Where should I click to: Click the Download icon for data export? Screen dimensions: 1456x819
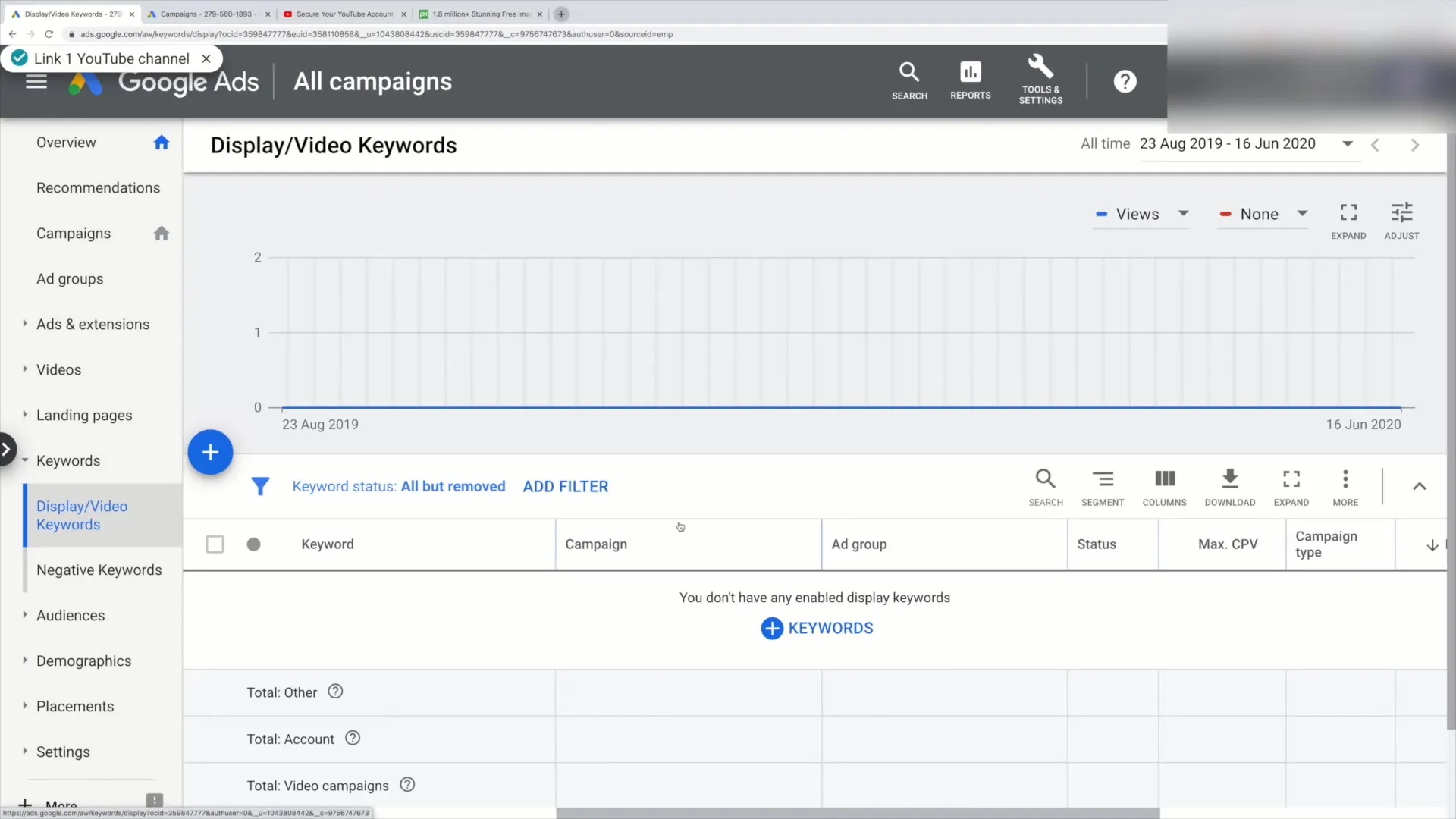[x=1230, y=478]
